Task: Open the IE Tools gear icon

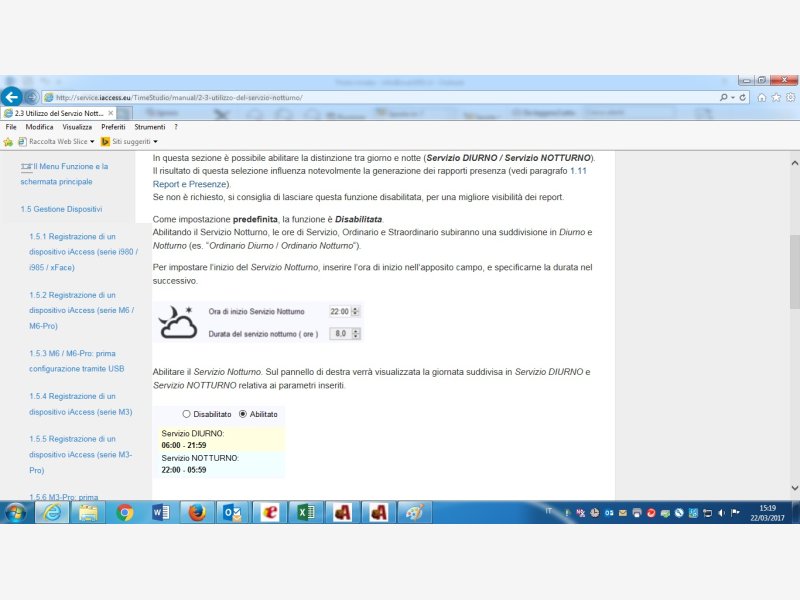Action: coord(788,97)
